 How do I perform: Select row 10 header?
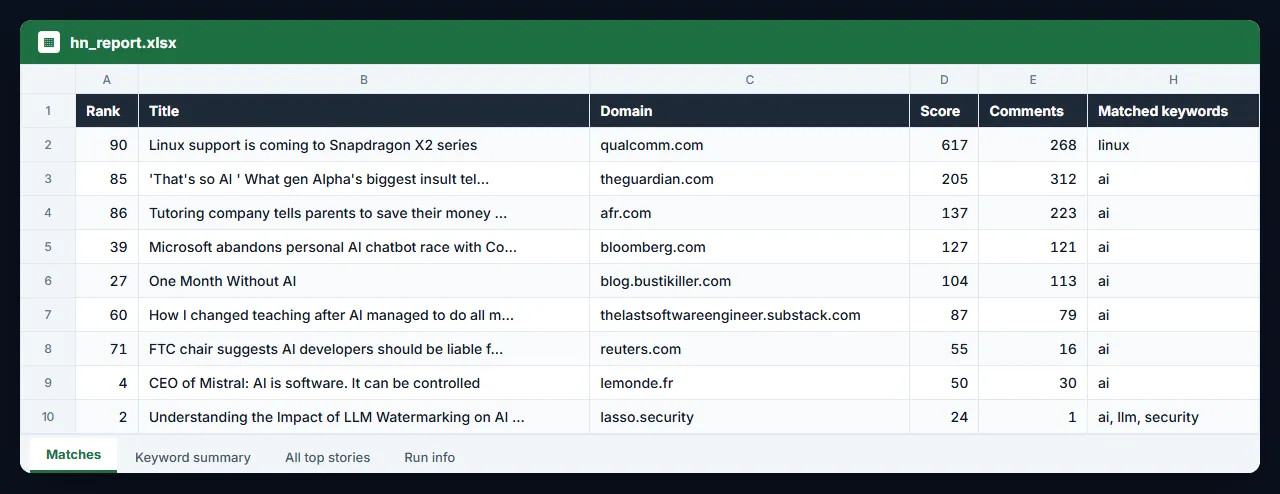point(48,417)
